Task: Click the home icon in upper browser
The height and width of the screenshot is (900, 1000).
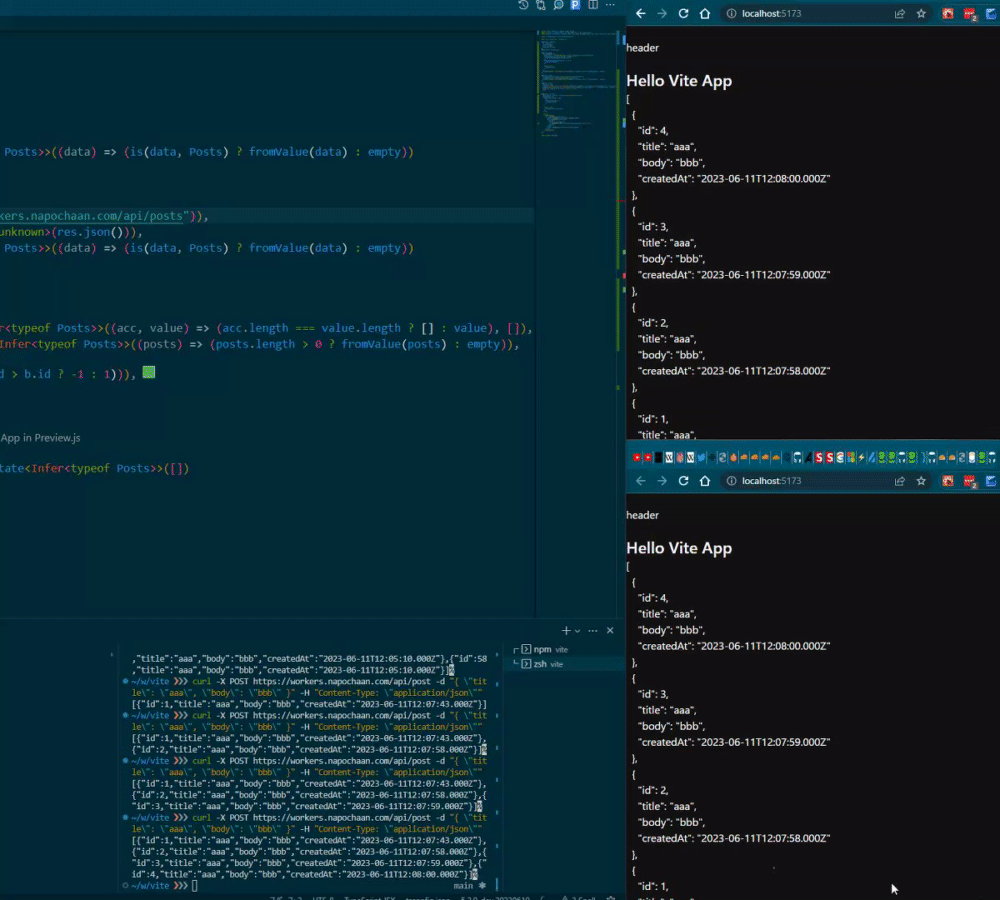Action: pos(705,13)
